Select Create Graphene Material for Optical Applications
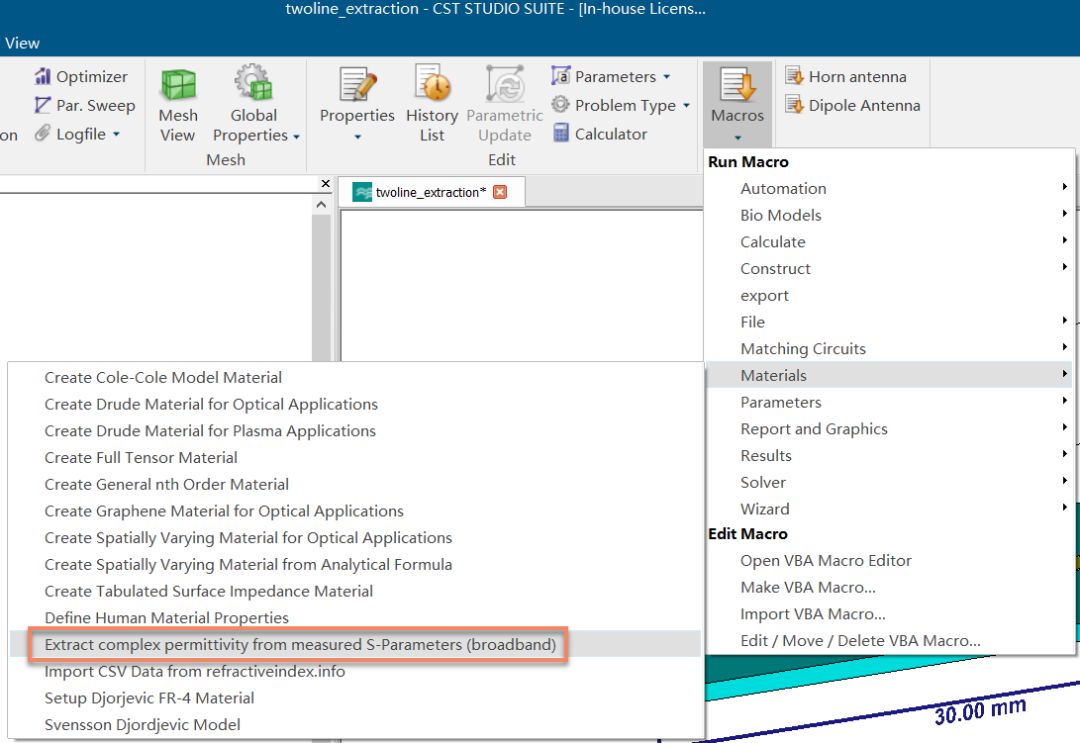 tap(355, 511)
